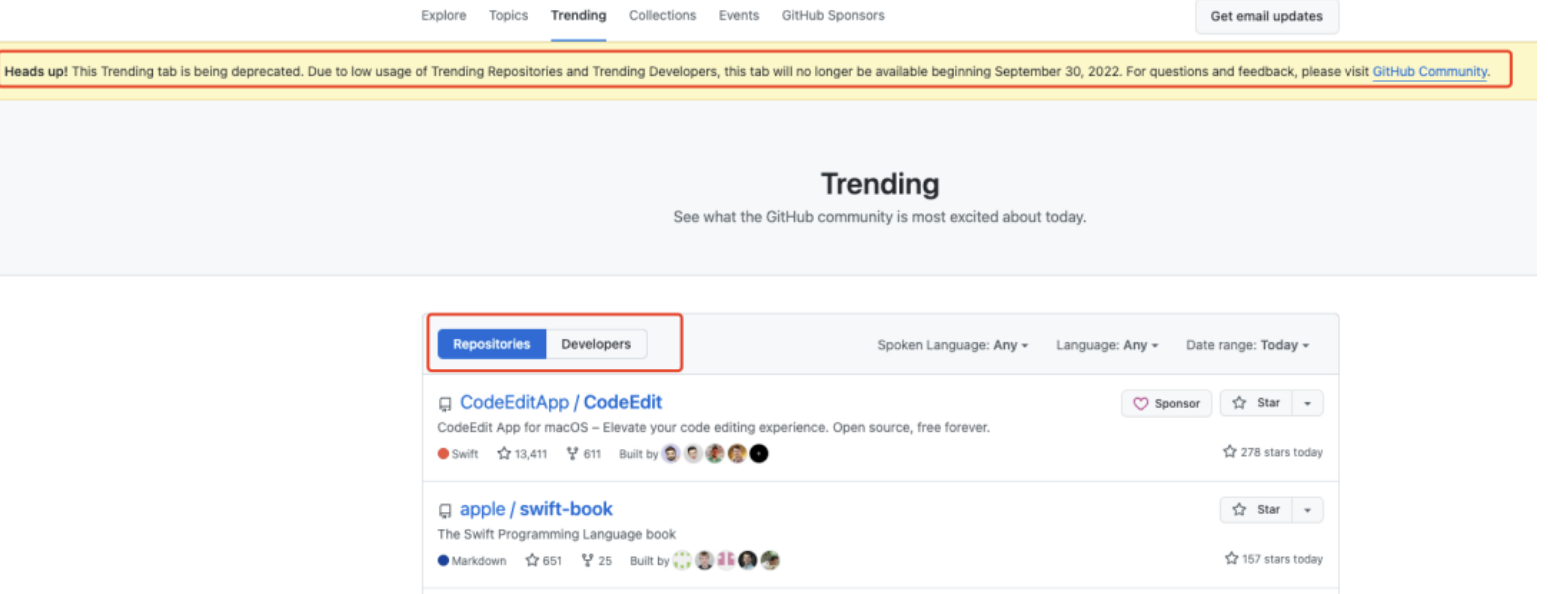
Task: Click first contributor avatar for swift-book
Action: point(682,560)
